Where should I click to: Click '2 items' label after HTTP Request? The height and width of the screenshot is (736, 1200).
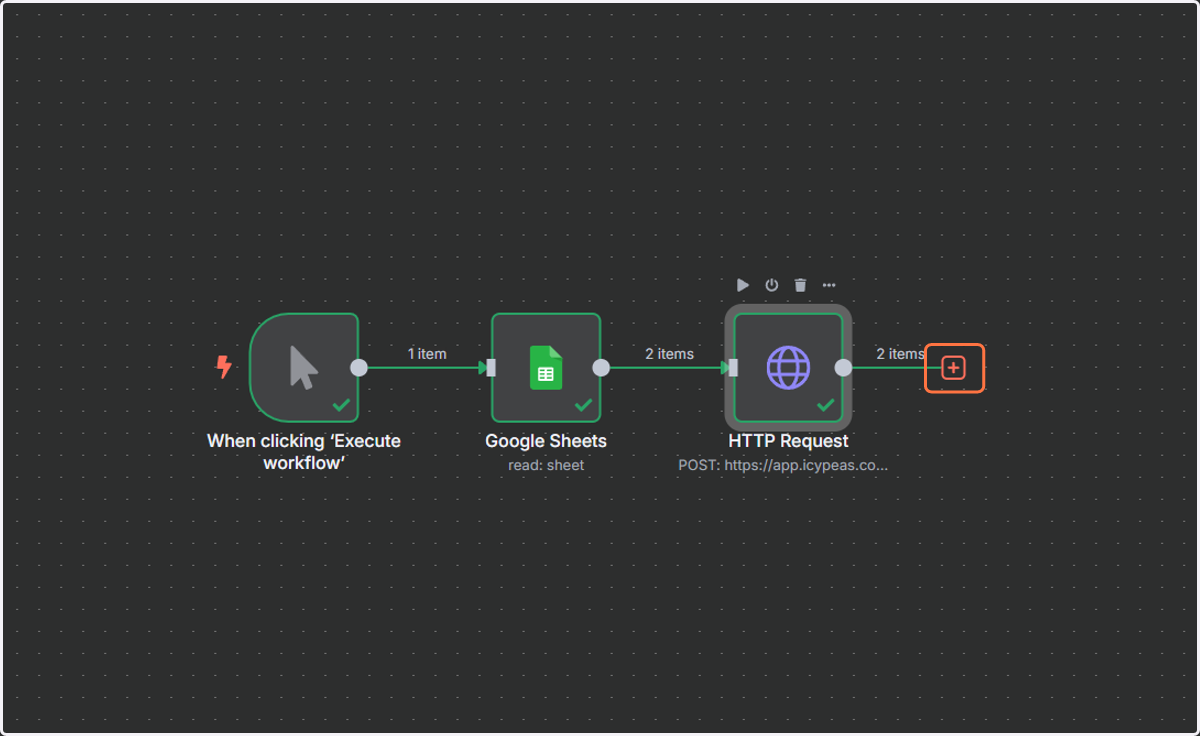click(901, 354)
